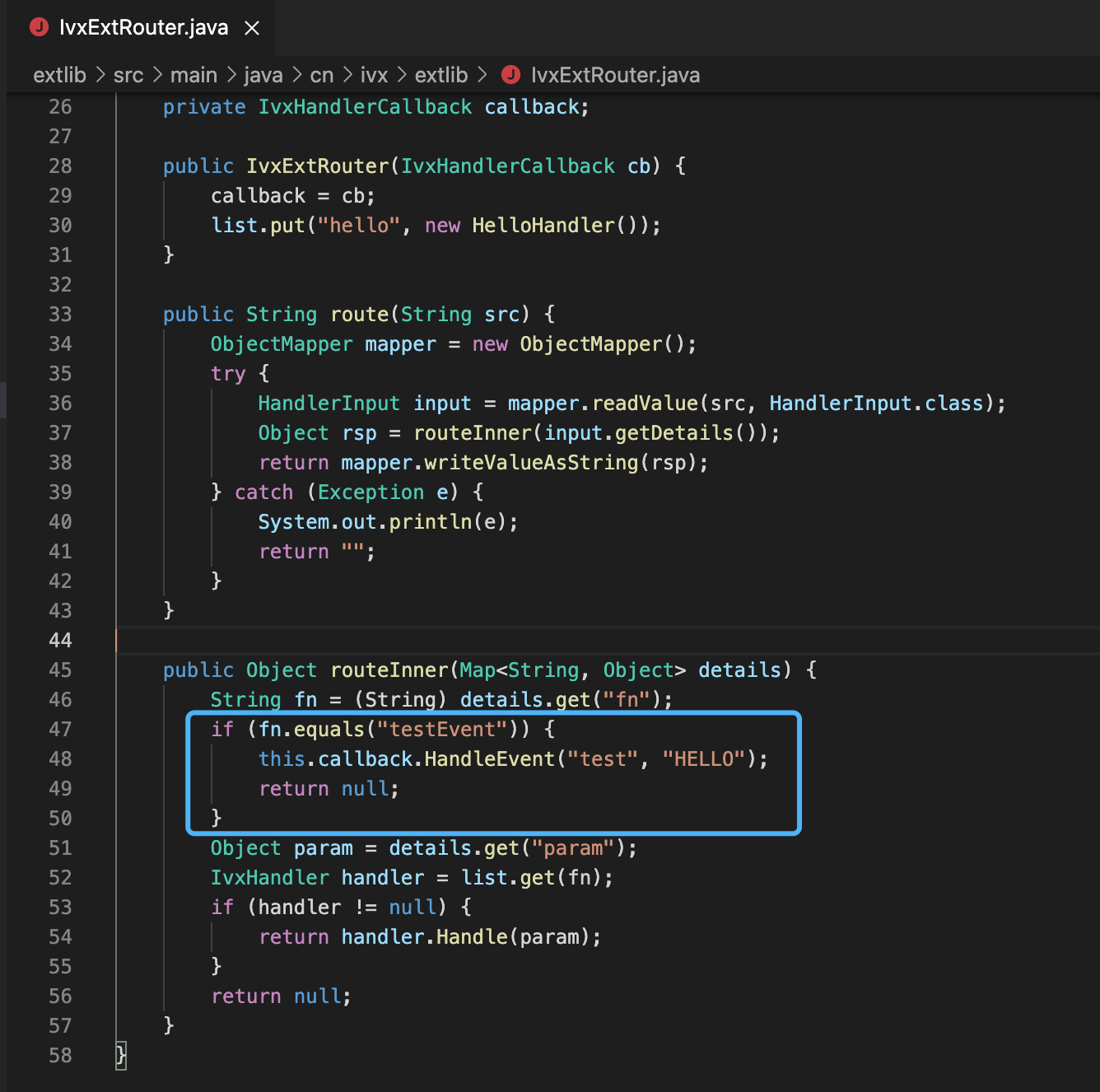1100x1092 pixels.
Task: Open the src breadcrumb segment
Action: 128,75
